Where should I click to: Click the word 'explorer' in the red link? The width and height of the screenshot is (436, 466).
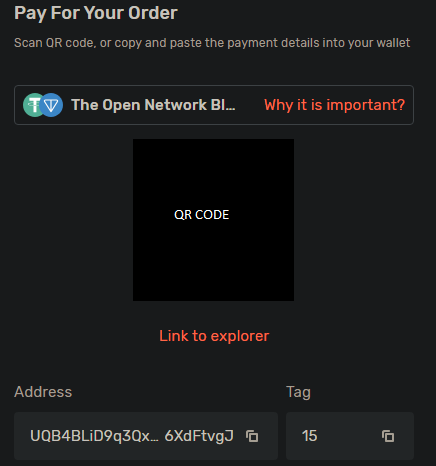239,336
